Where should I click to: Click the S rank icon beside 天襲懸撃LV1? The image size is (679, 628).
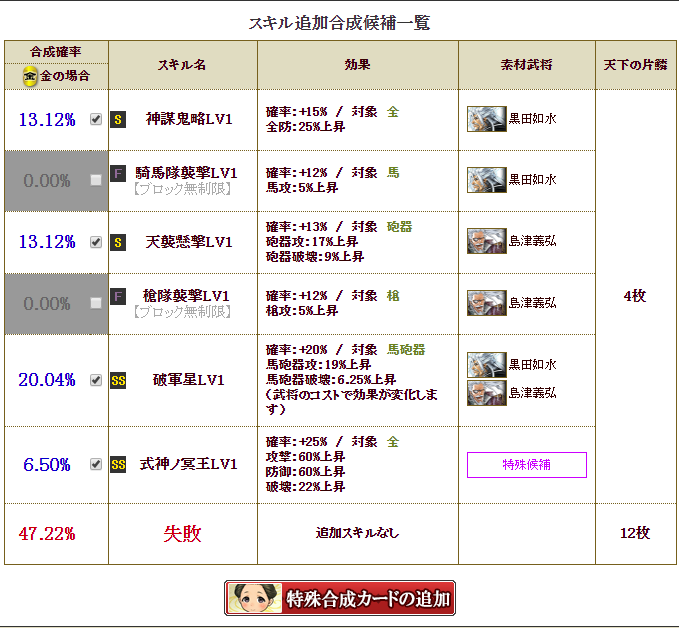(x=118, y=243)
